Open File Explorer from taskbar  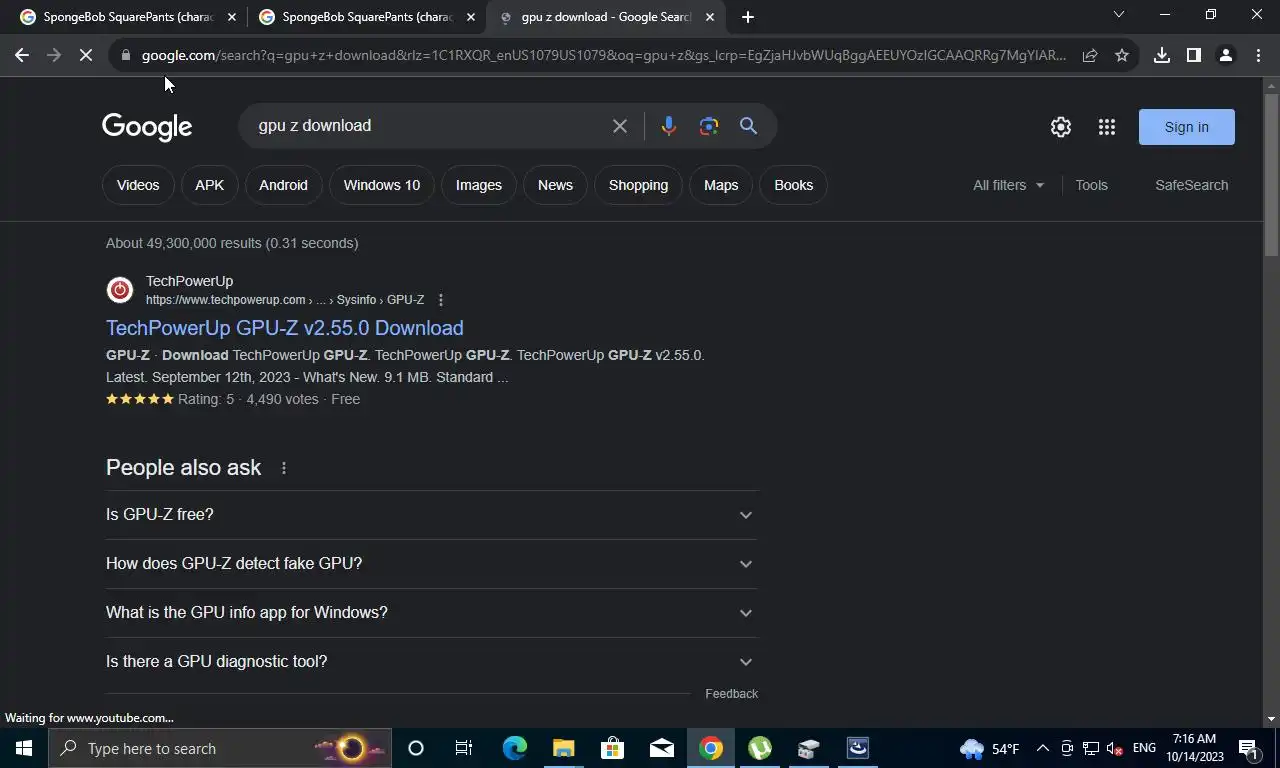point(564,748)
